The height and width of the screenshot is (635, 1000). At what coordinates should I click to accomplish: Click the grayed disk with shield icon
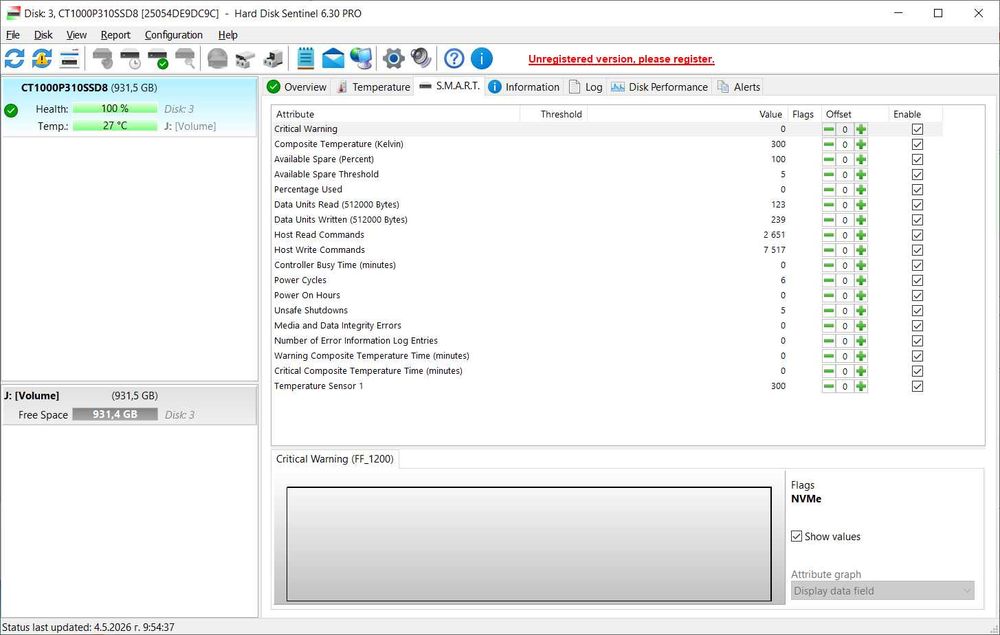(103, 59)
